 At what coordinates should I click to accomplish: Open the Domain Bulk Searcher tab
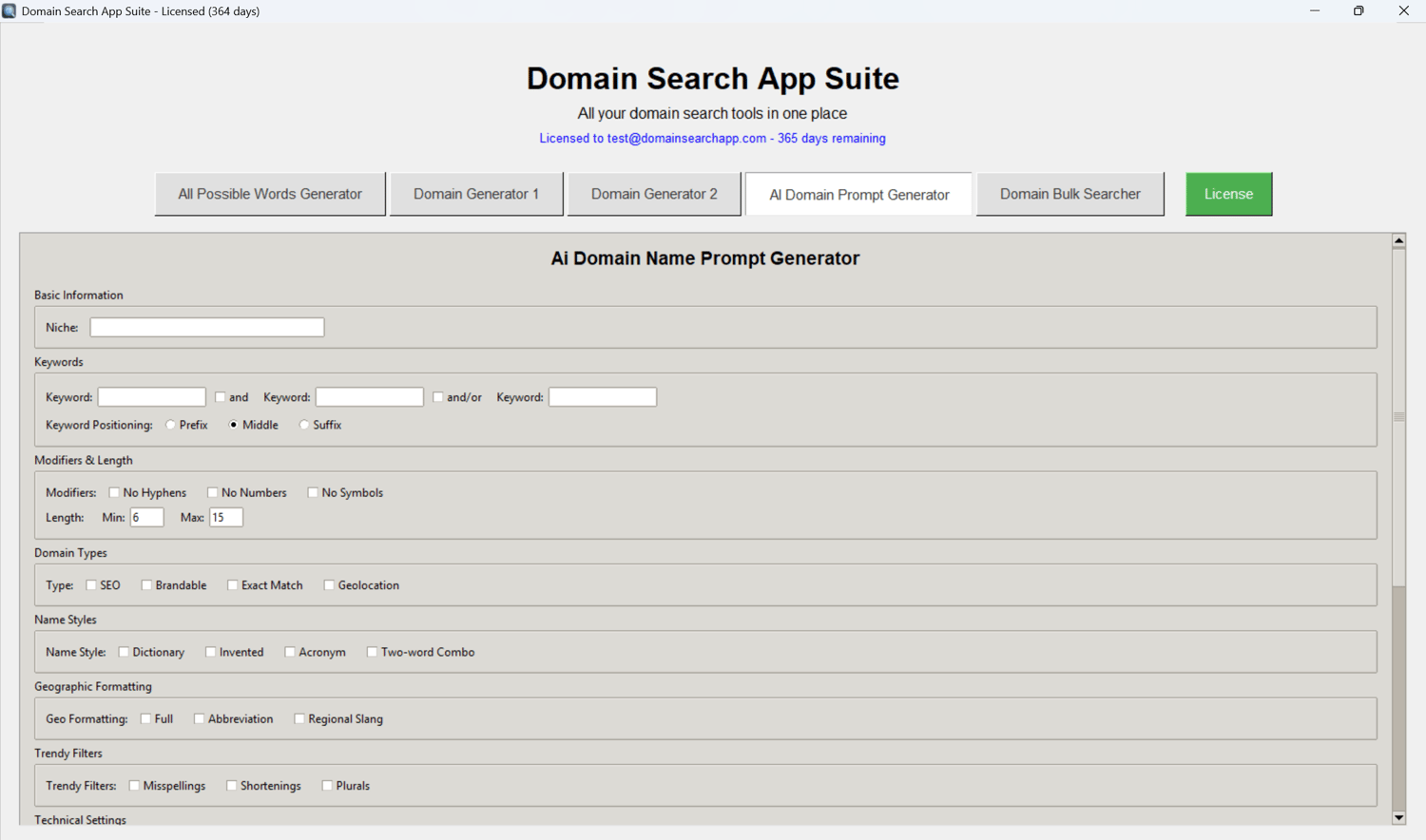(x=1069, y=194)
